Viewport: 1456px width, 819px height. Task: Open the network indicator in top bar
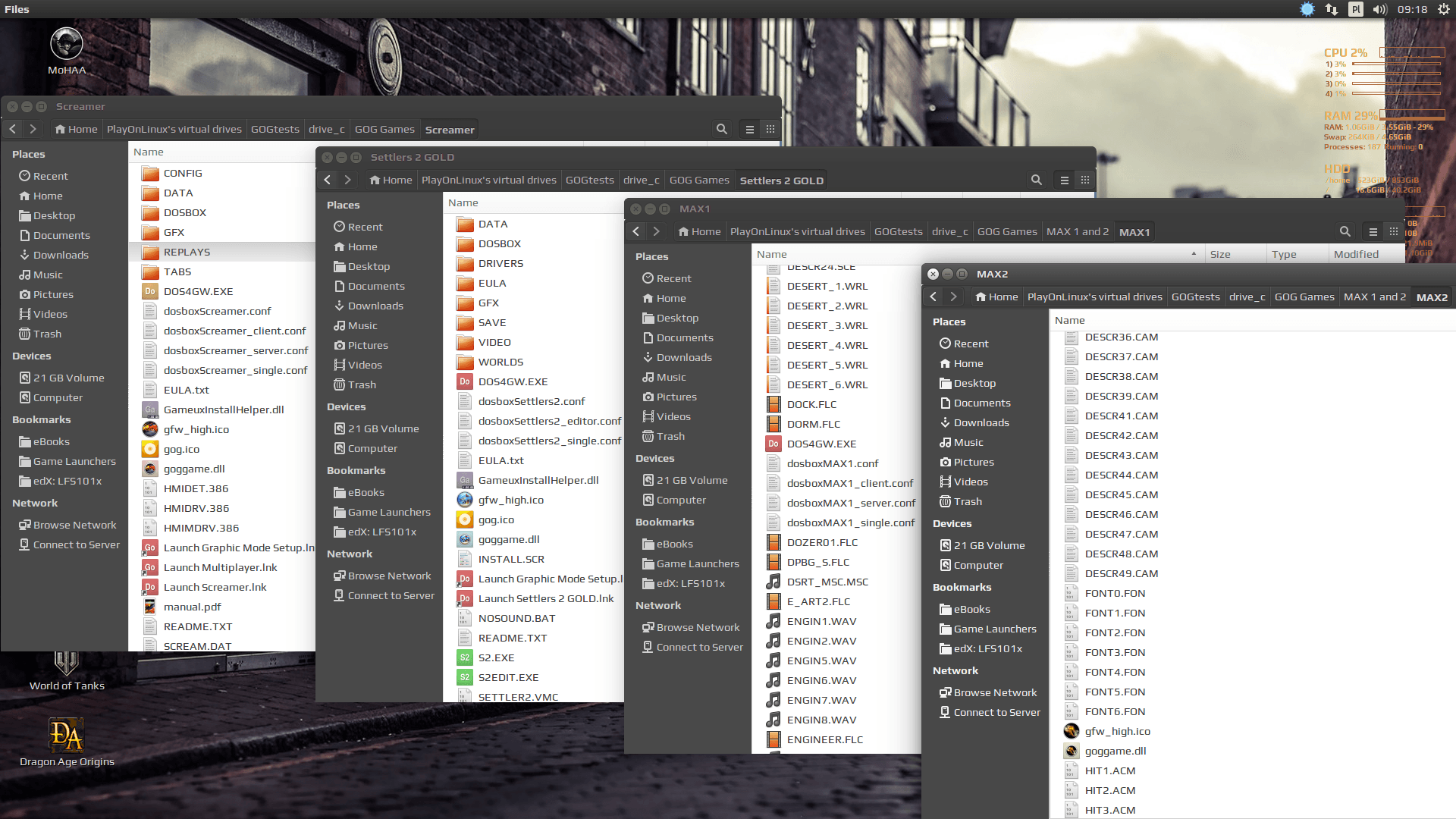(1332, 9)
